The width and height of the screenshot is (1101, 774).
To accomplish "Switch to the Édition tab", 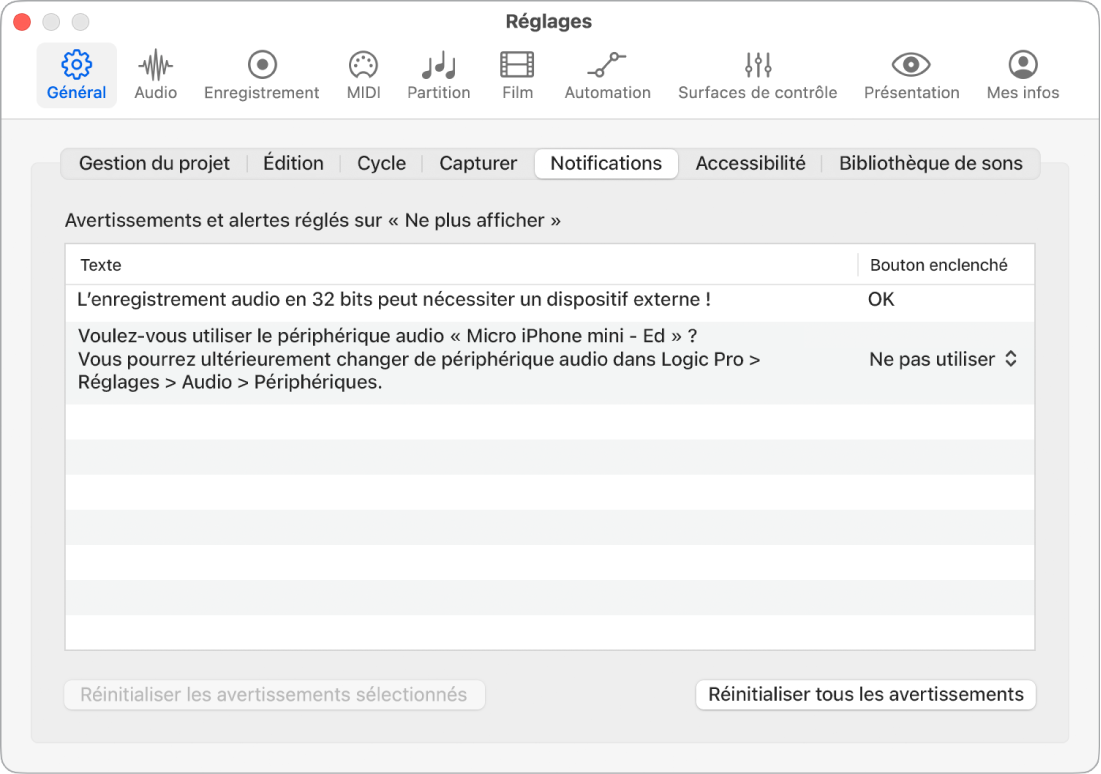I will [293, 163].
